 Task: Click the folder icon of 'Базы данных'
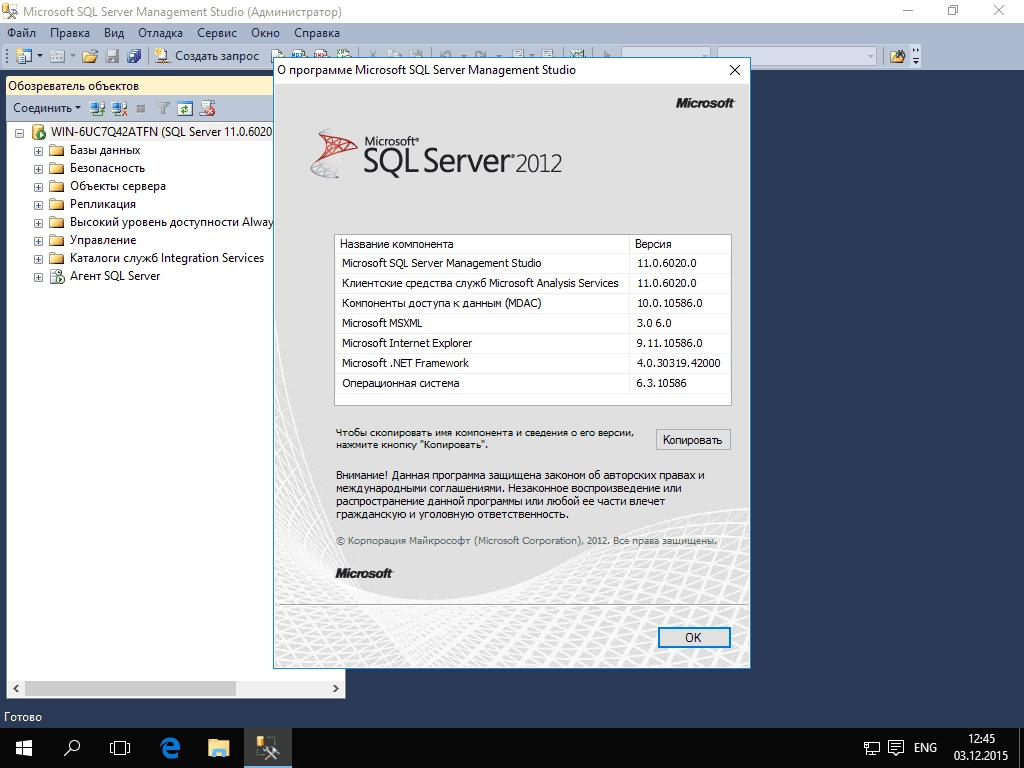pos(57,150)
